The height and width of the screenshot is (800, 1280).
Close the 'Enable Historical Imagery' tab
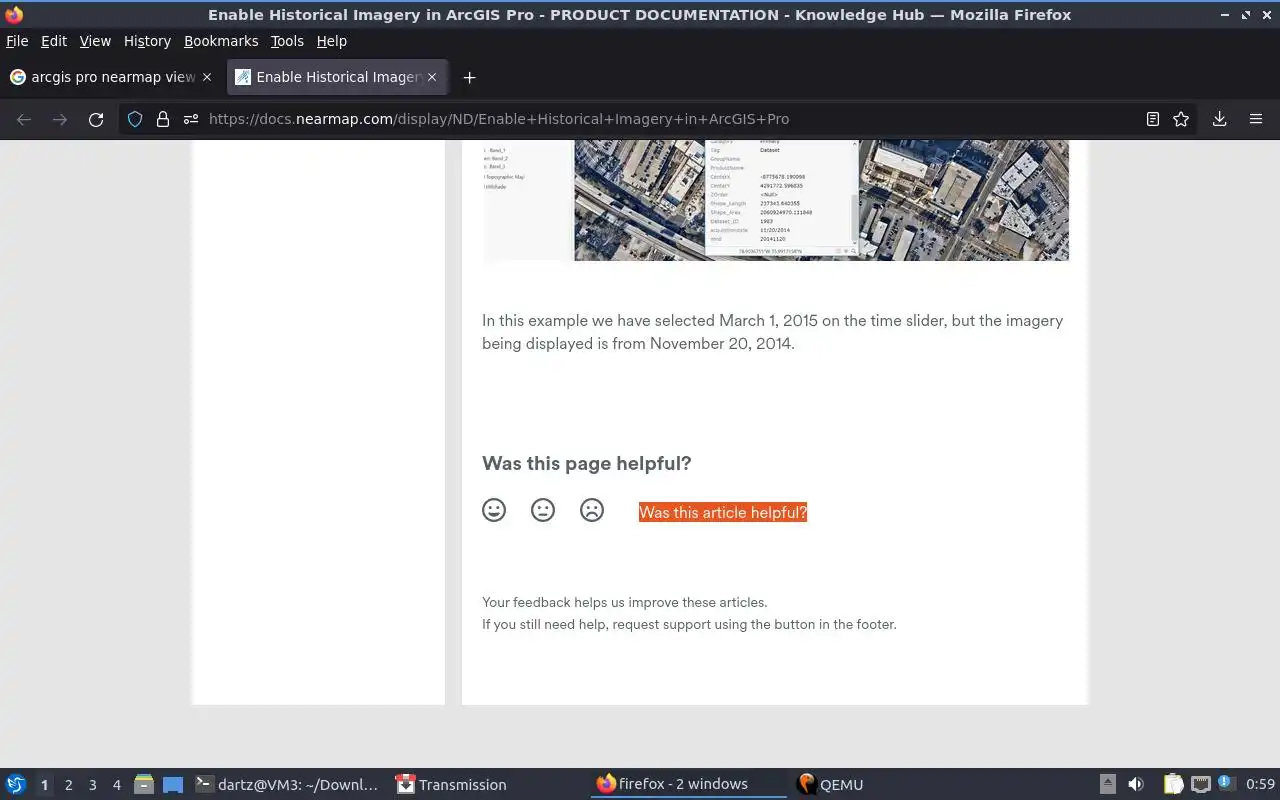tap(433, 77)
